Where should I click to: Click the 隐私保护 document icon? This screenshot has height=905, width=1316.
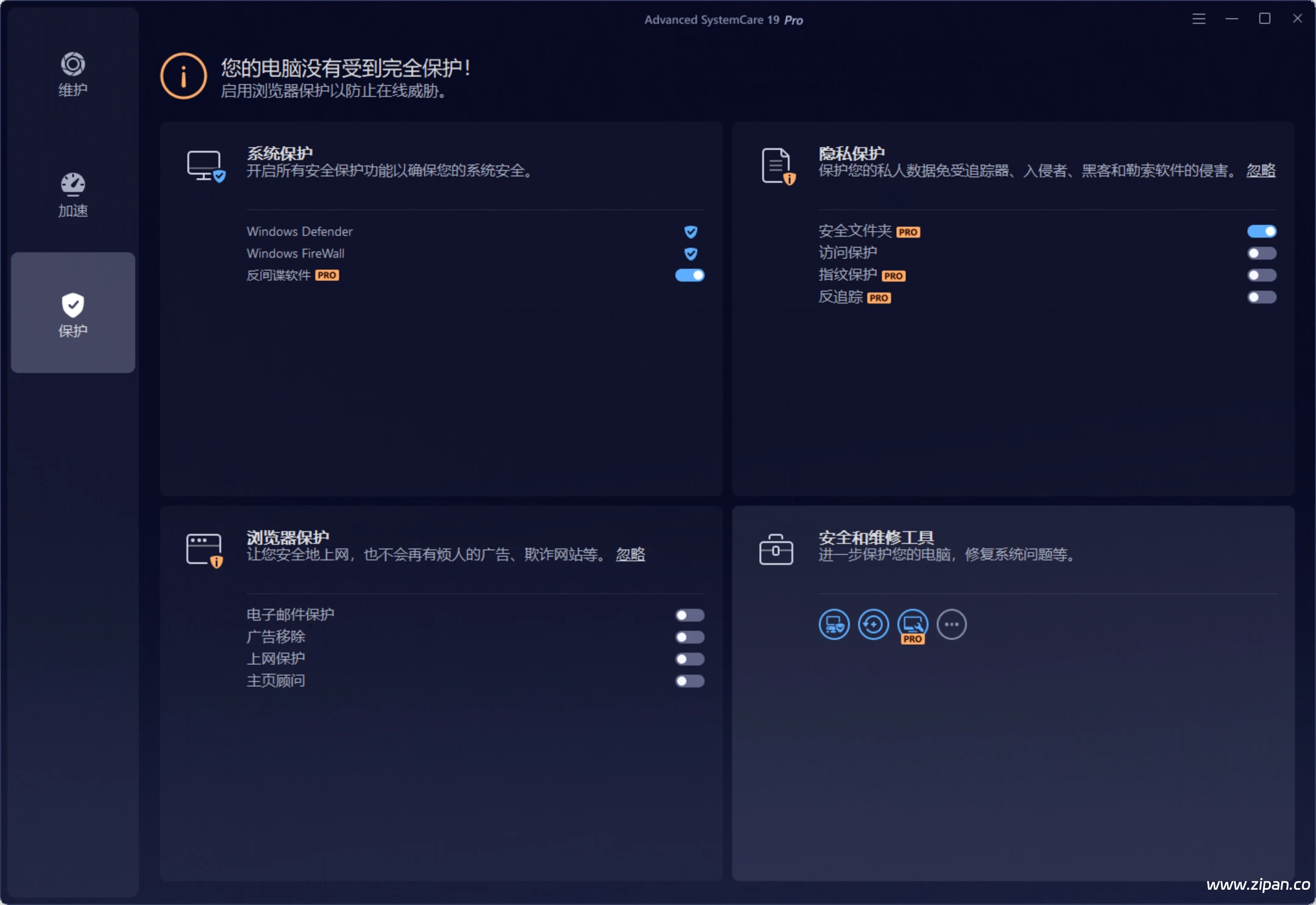pos(778,166)
